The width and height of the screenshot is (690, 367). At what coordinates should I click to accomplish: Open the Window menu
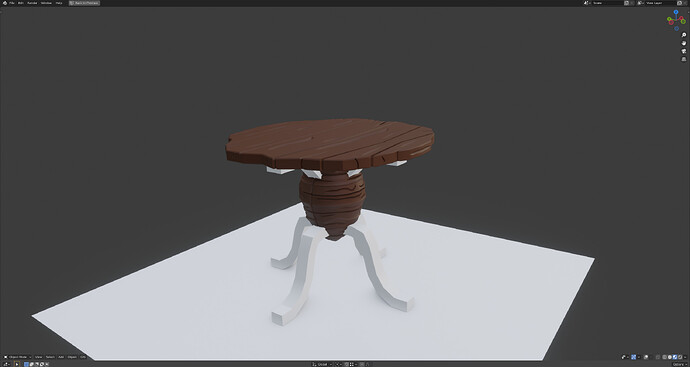click(46, 3)
